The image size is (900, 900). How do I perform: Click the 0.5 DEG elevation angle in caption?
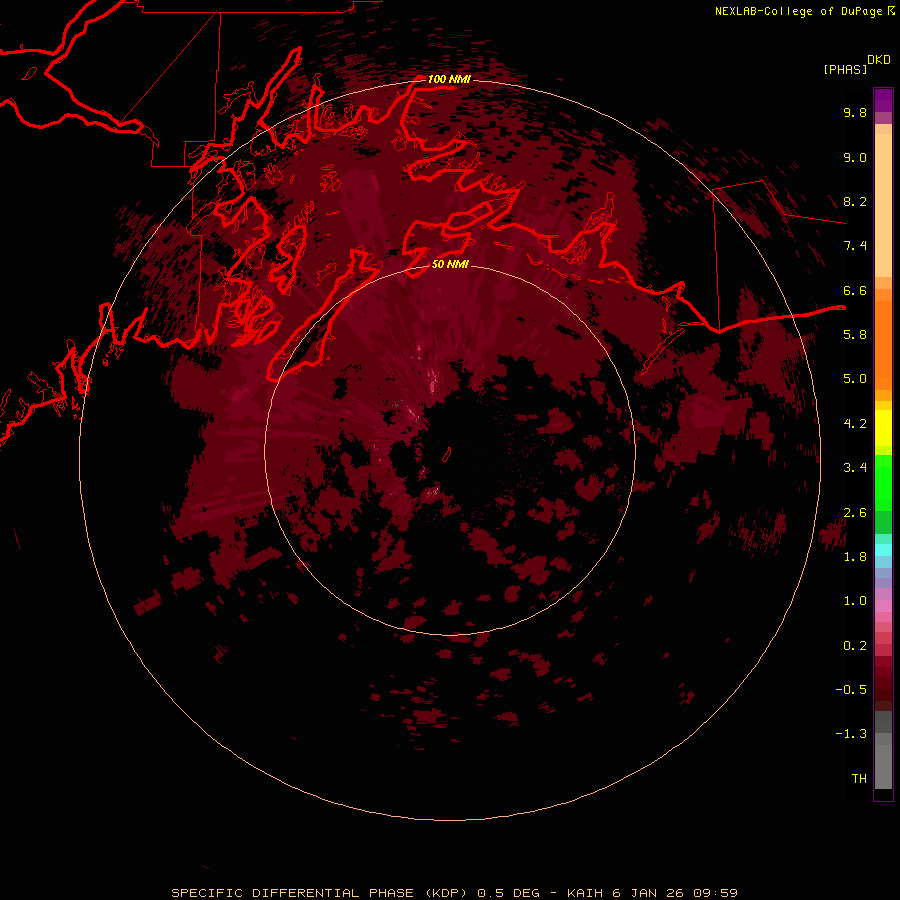point(509,893)
